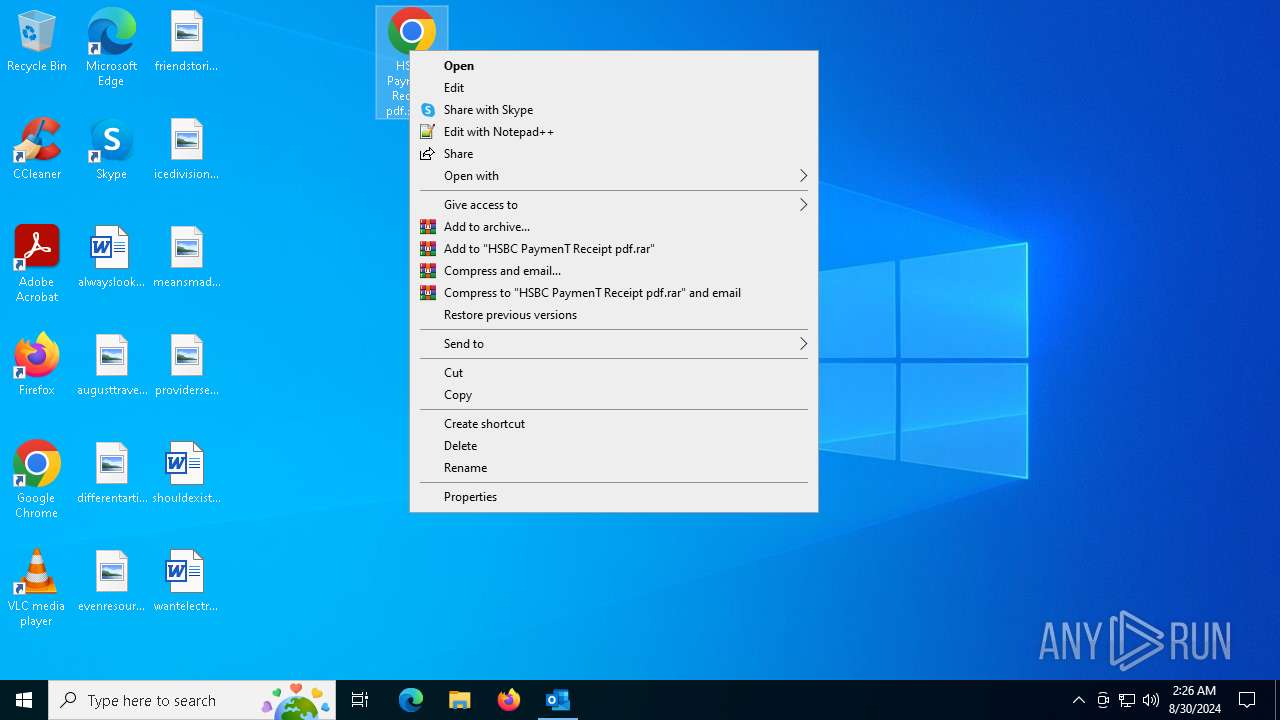Select the providerse... image file
The width and height of the screenshot is (1280, 720).
186,366
